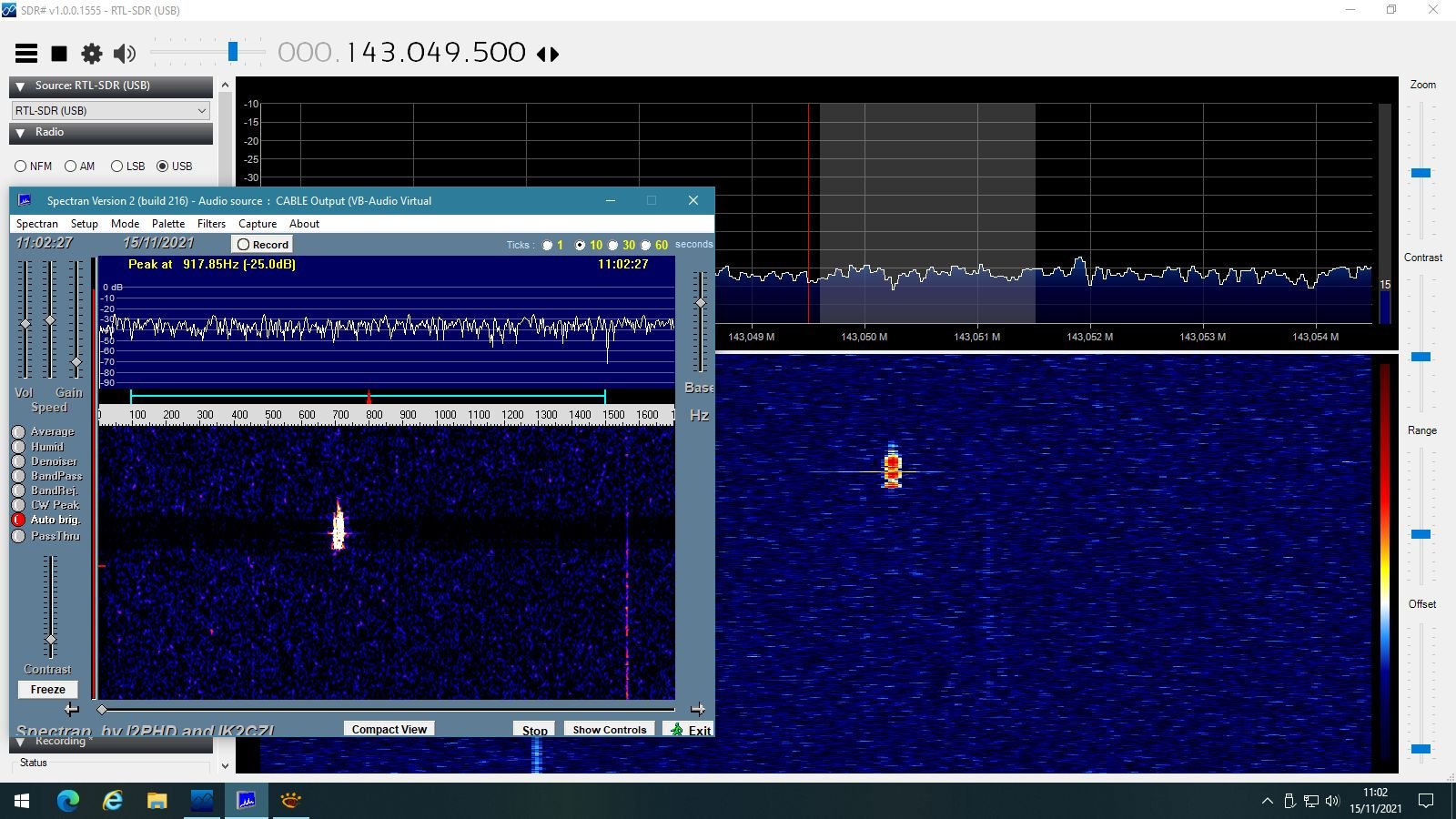Open SDR# settings gear icon
This screenshot has height=819, width=1456.
coord(92,54)
